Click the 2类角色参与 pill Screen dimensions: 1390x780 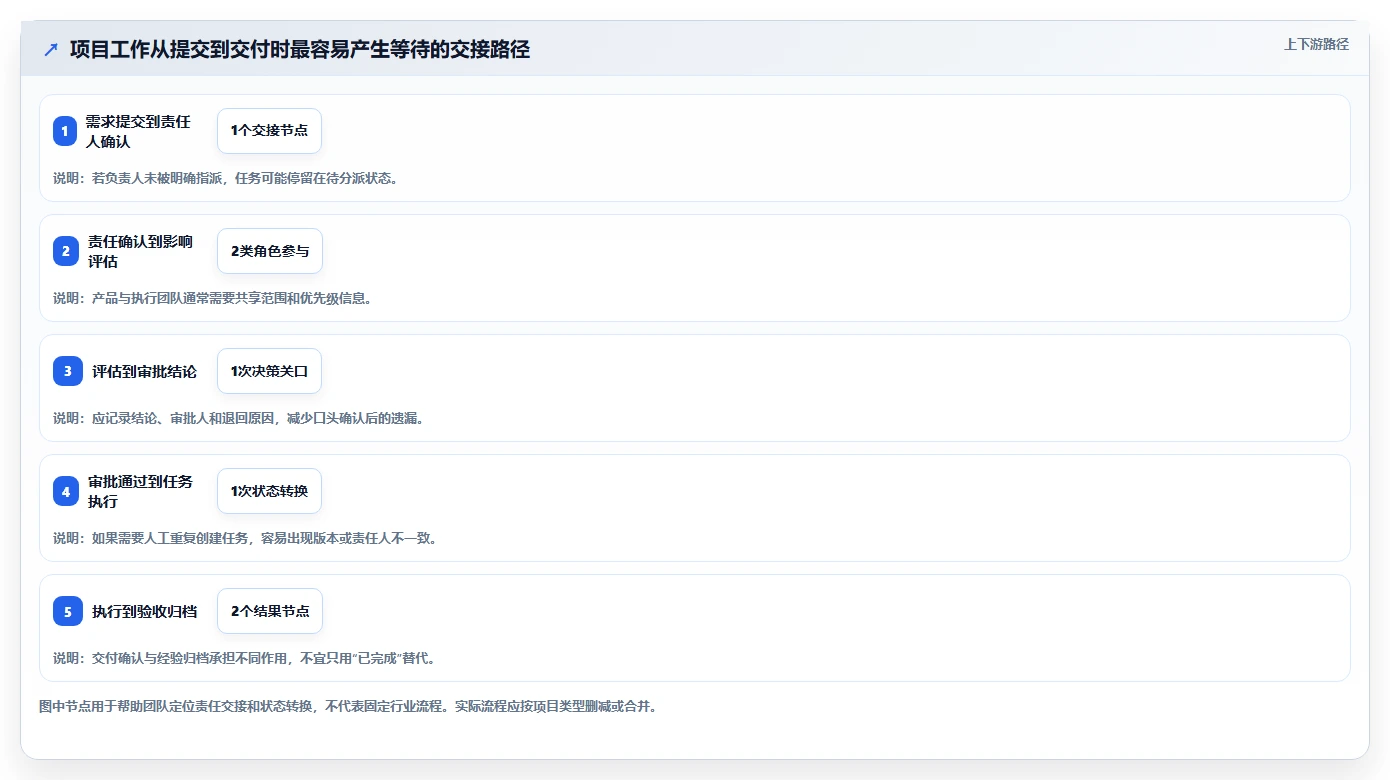point(270,251)
